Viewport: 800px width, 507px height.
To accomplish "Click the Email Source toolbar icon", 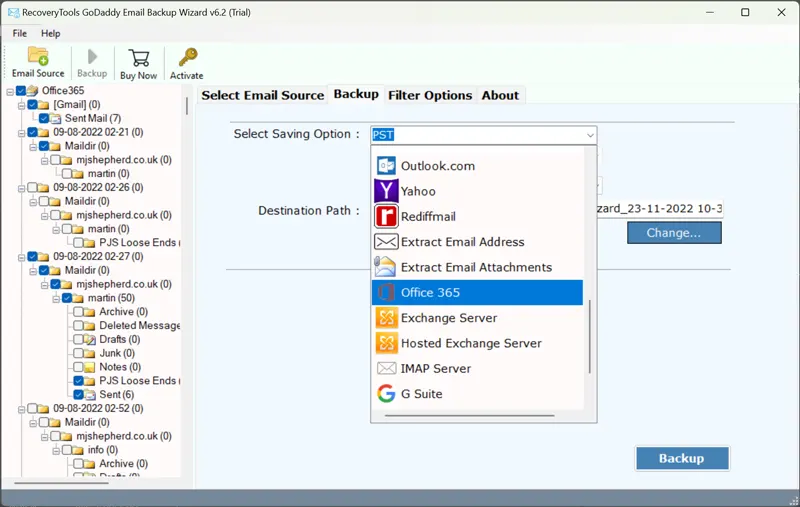I will [38, 61].
